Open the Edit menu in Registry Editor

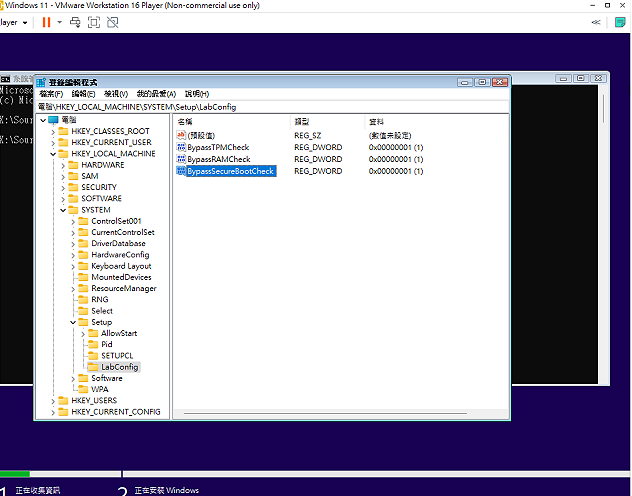click(x=83, y=94)
